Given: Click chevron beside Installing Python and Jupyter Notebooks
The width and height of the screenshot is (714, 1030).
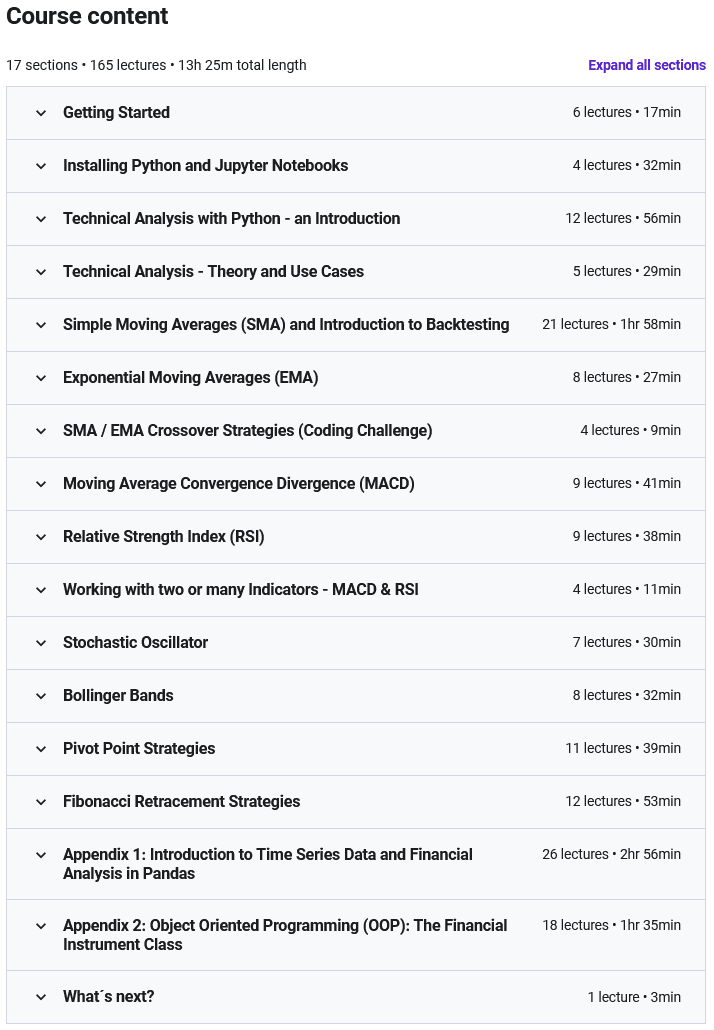Looking at the screenshot, I should click(x=41, y=166).
